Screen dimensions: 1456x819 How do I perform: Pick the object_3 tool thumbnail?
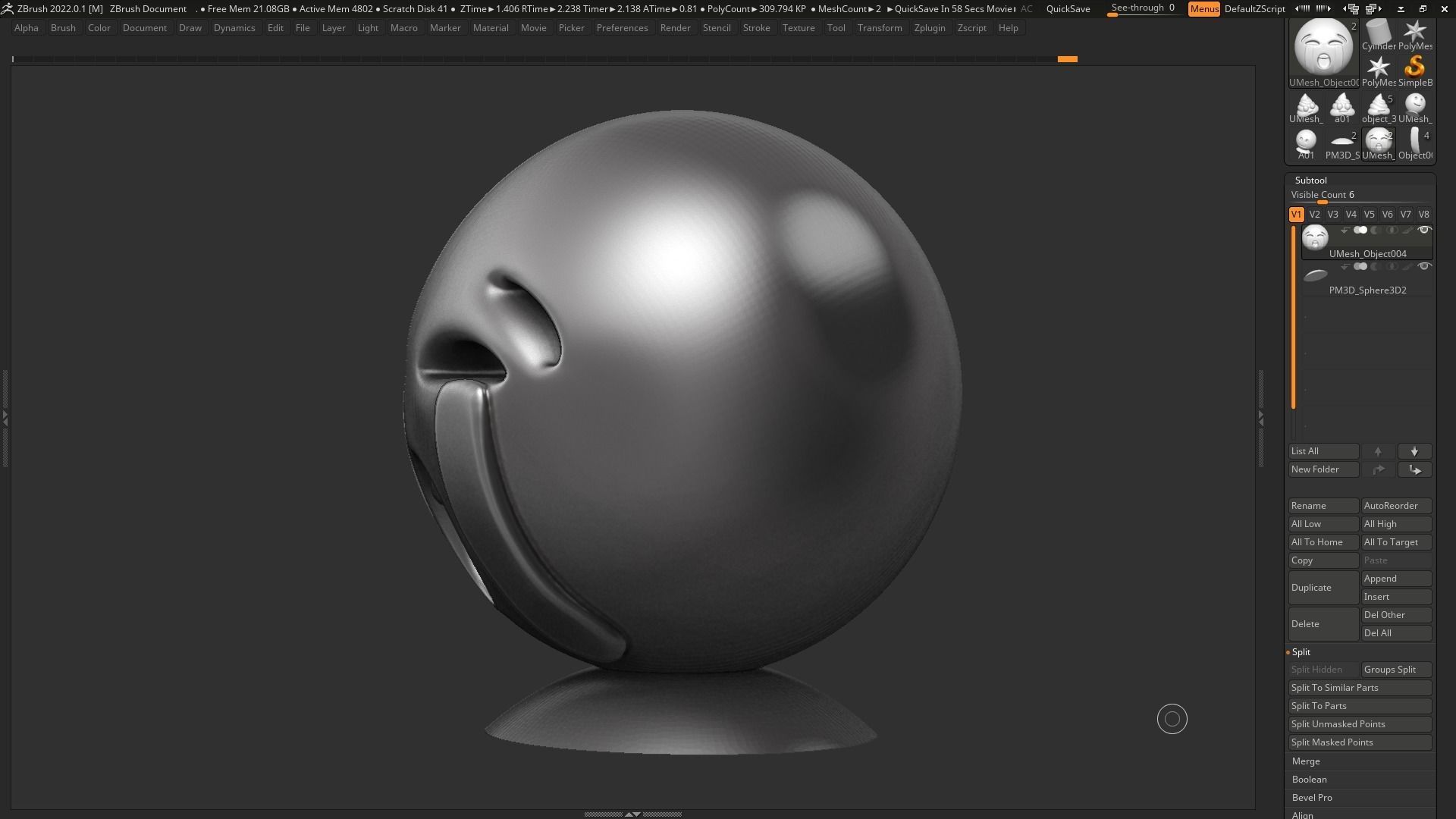coord(1378,108)
